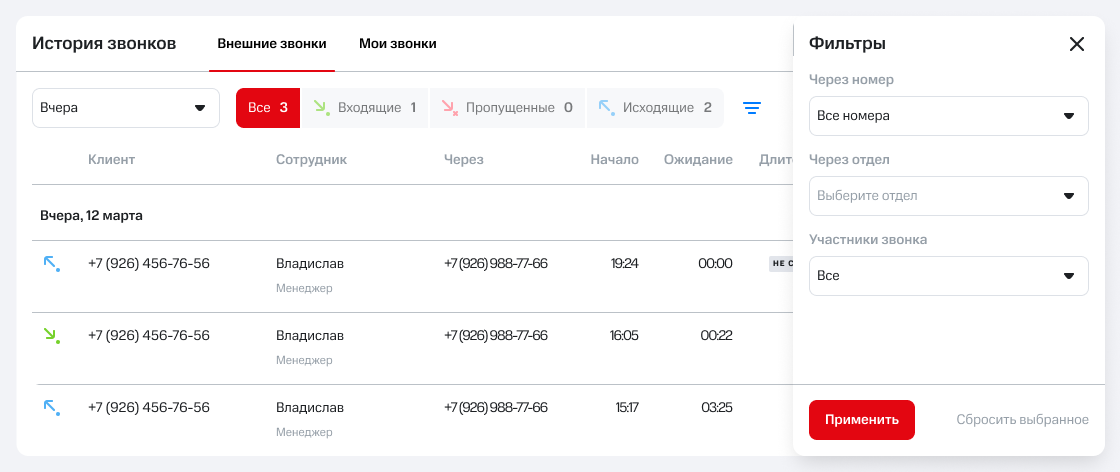
Task: Select client number in the 16:05 call row
Action: 149,336
